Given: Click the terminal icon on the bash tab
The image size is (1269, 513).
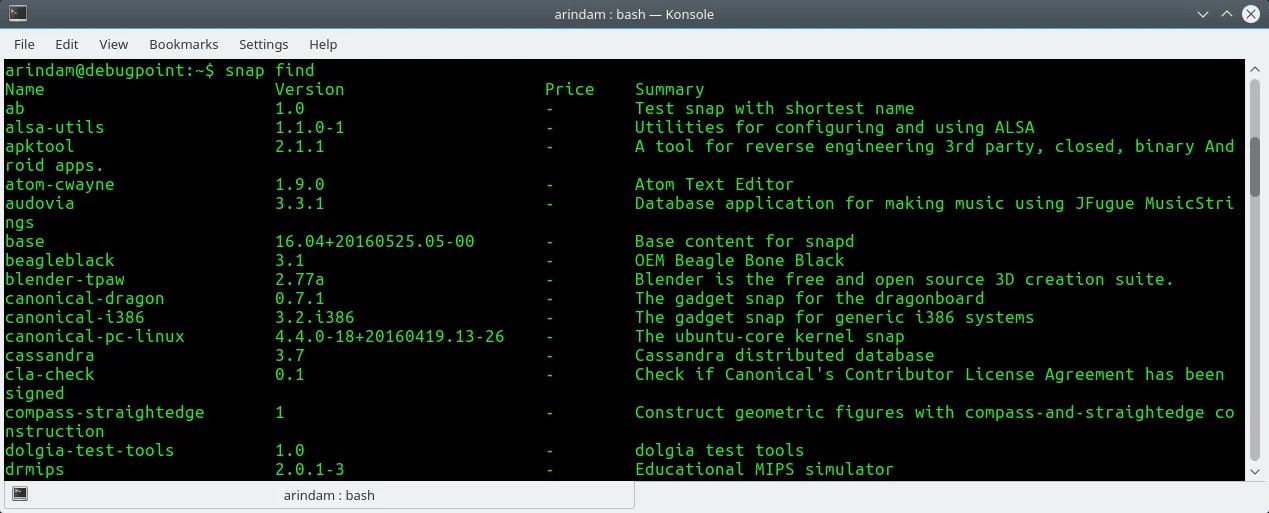Looking at the screenshot, I should (x=20, y=494).
